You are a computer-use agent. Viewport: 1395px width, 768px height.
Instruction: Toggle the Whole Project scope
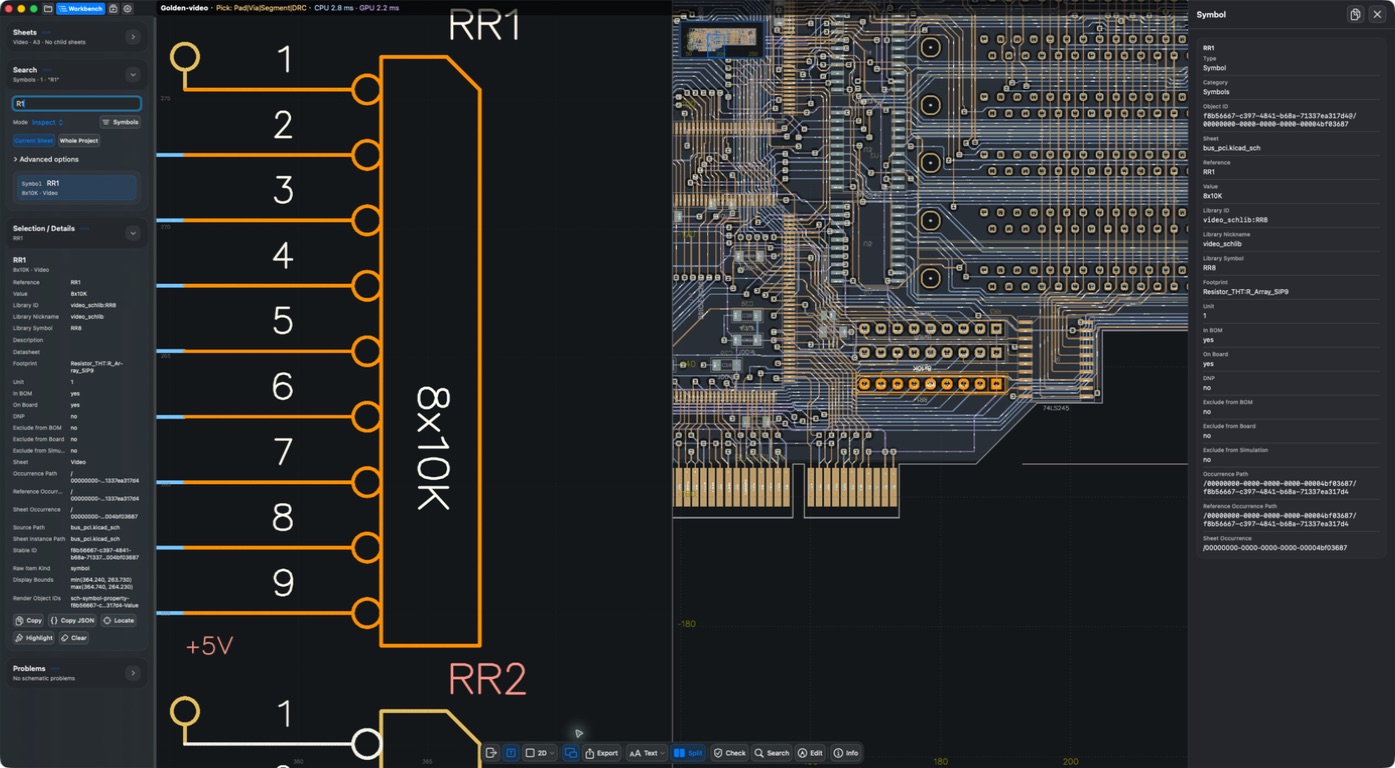pyautogui.click(x=79, y=141)
